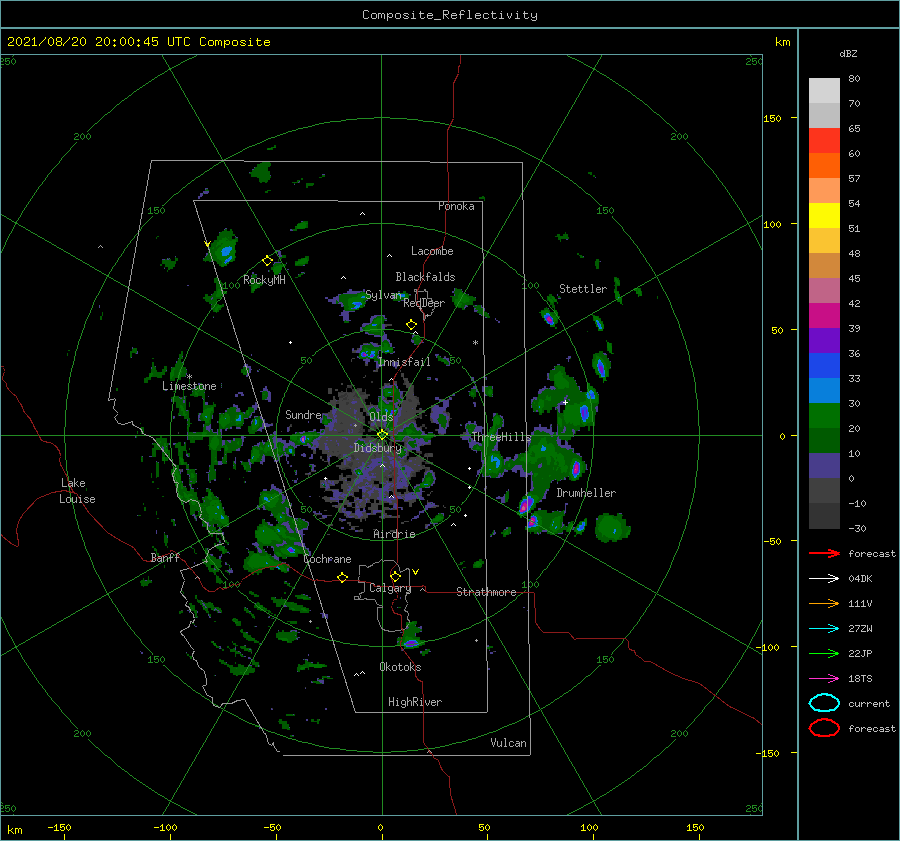900x841 pixels.
Task: Click the Stettler town label
Action: point(583,289)
